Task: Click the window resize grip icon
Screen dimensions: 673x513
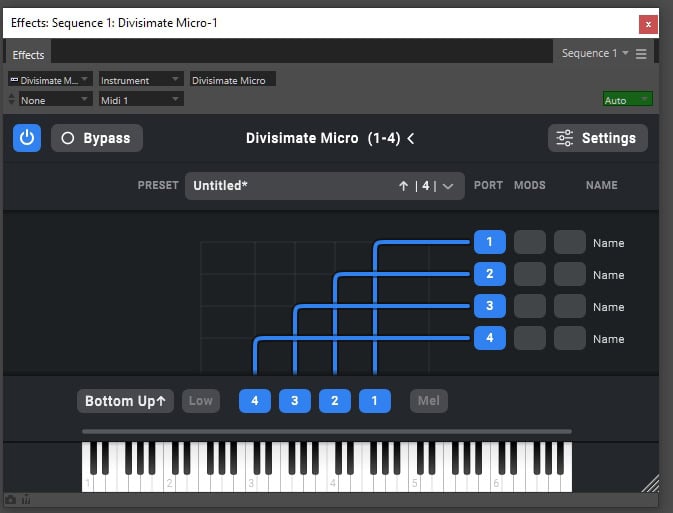Action: [650, 483]
